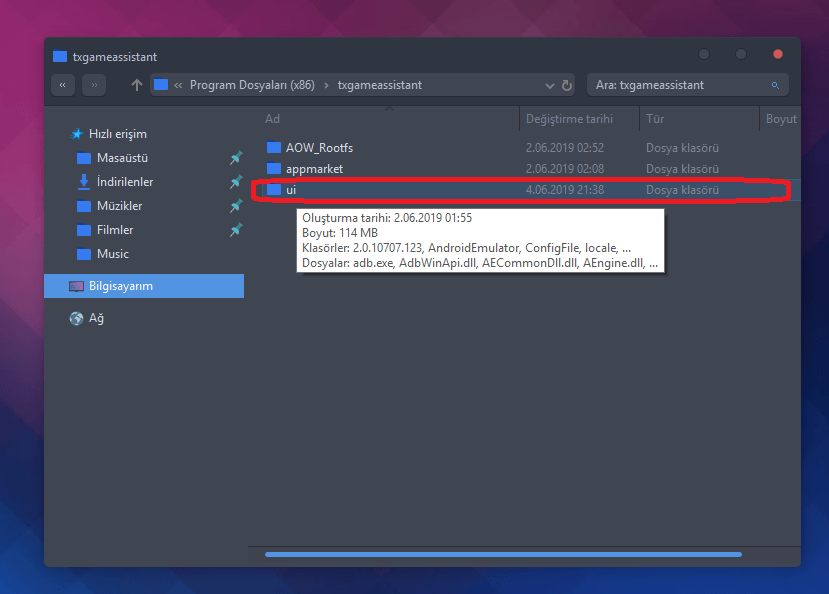Click the pin icon next to İndirilenler

point(236,182)
